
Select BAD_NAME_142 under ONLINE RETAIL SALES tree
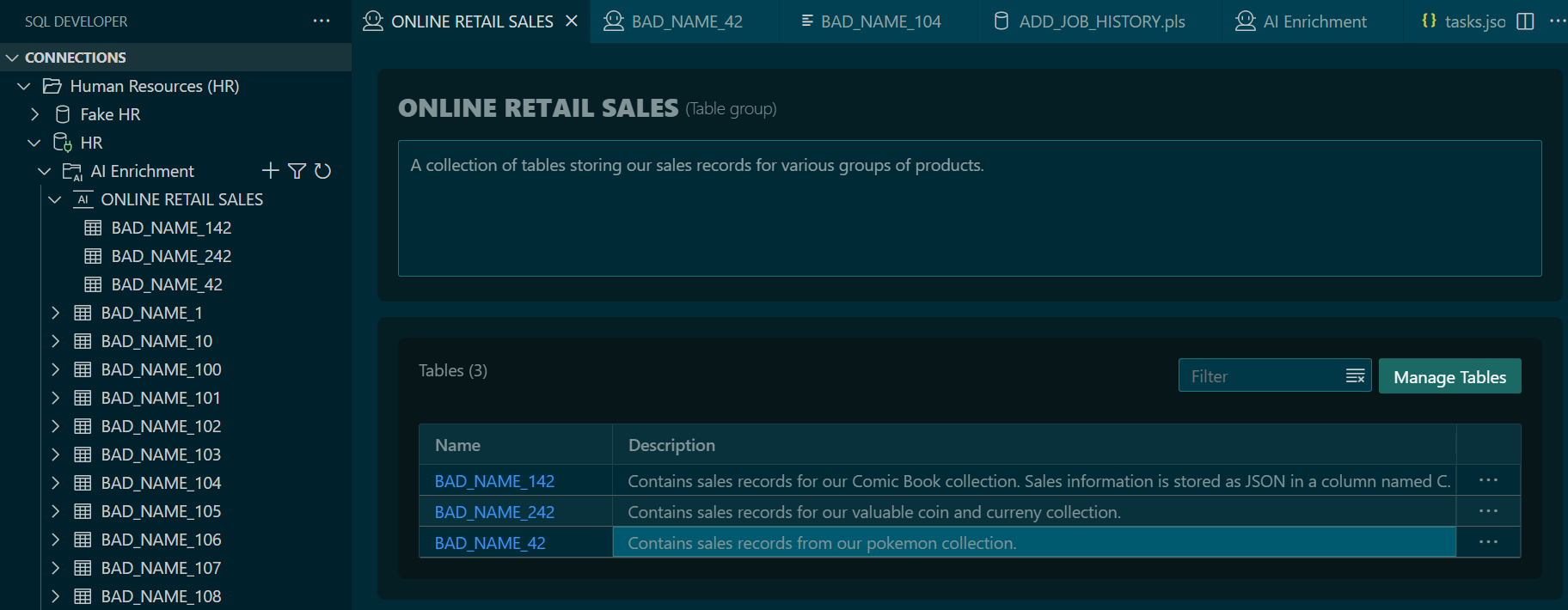pyautogui.click(x=171, y=228)
